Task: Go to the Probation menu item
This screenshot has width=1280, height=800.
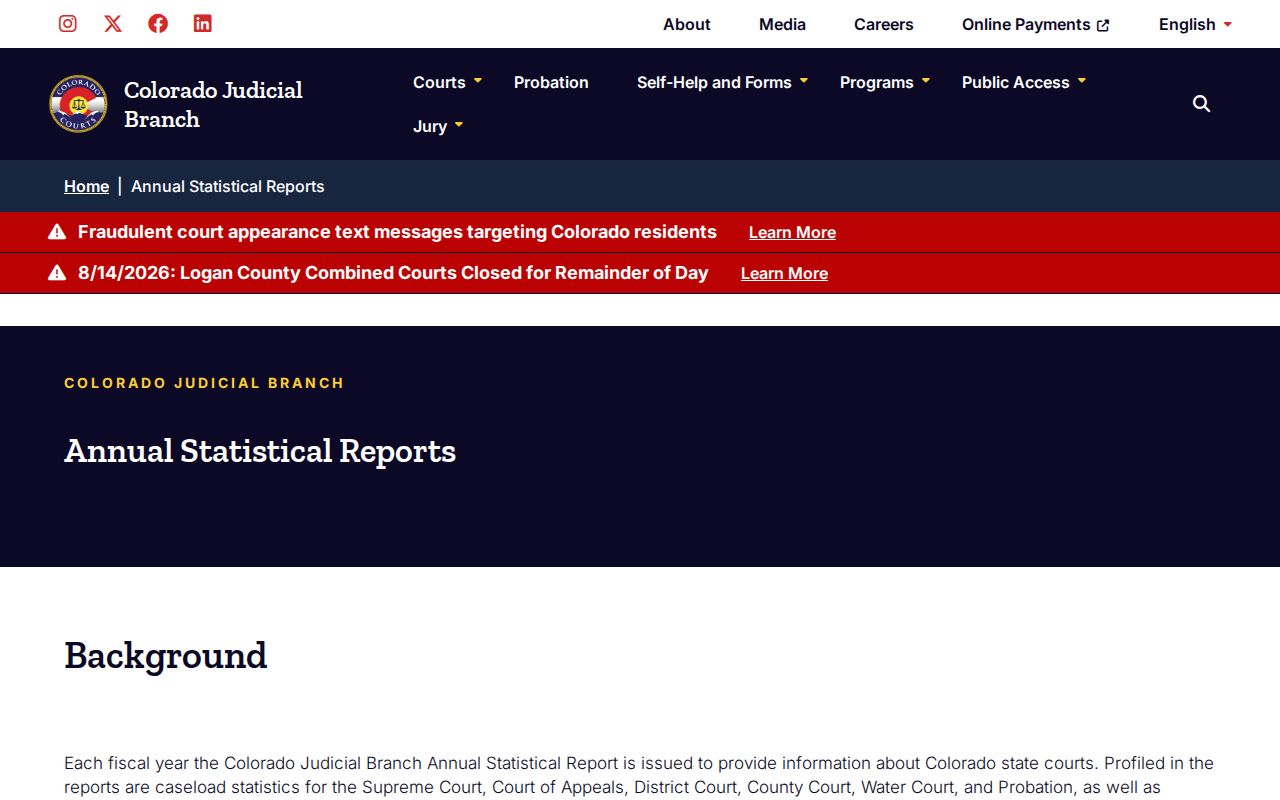Action: 551,82
